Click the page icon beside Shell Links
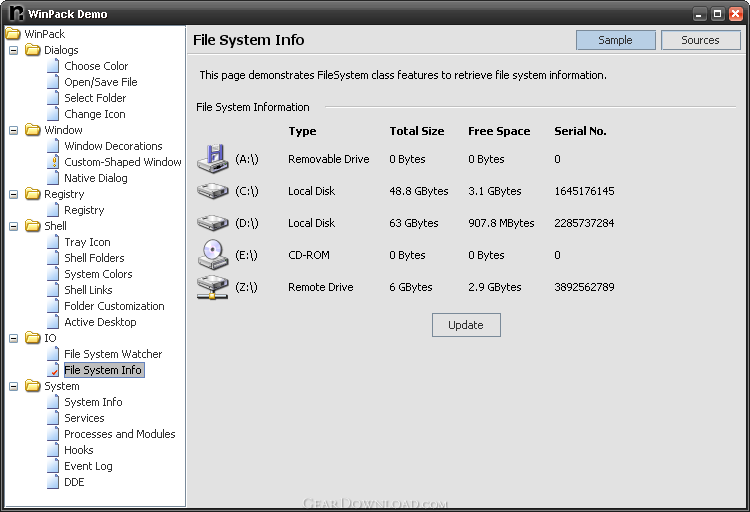The width and height of the screenshot is (750, 512). point(53,290)
